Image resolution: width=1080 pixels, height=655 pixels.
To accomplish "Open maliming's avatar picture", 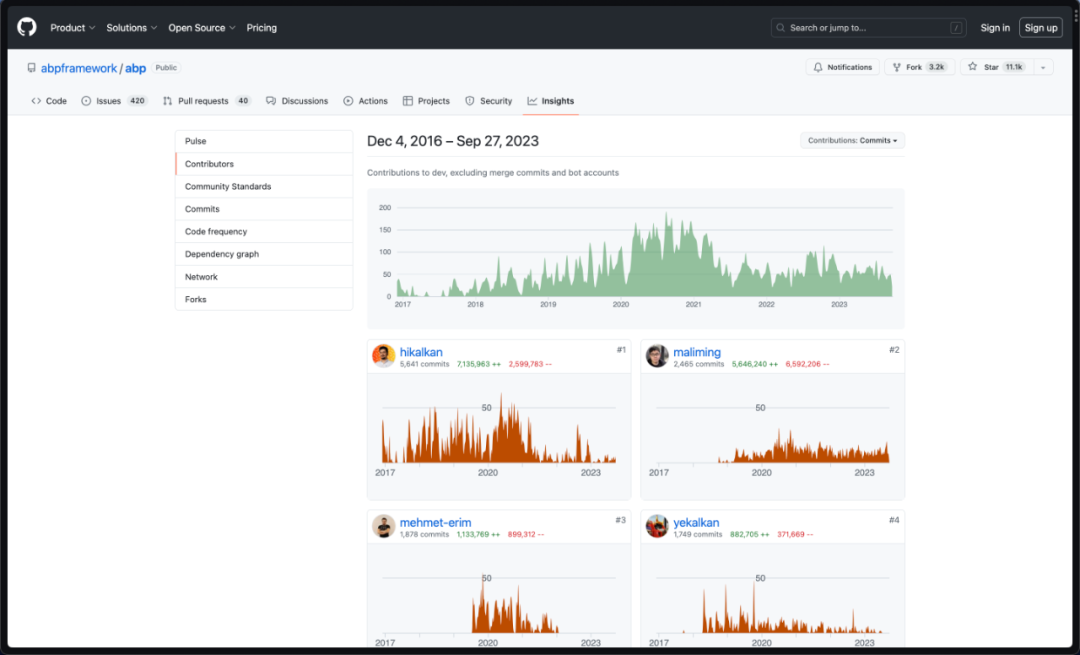I will 657,356.
